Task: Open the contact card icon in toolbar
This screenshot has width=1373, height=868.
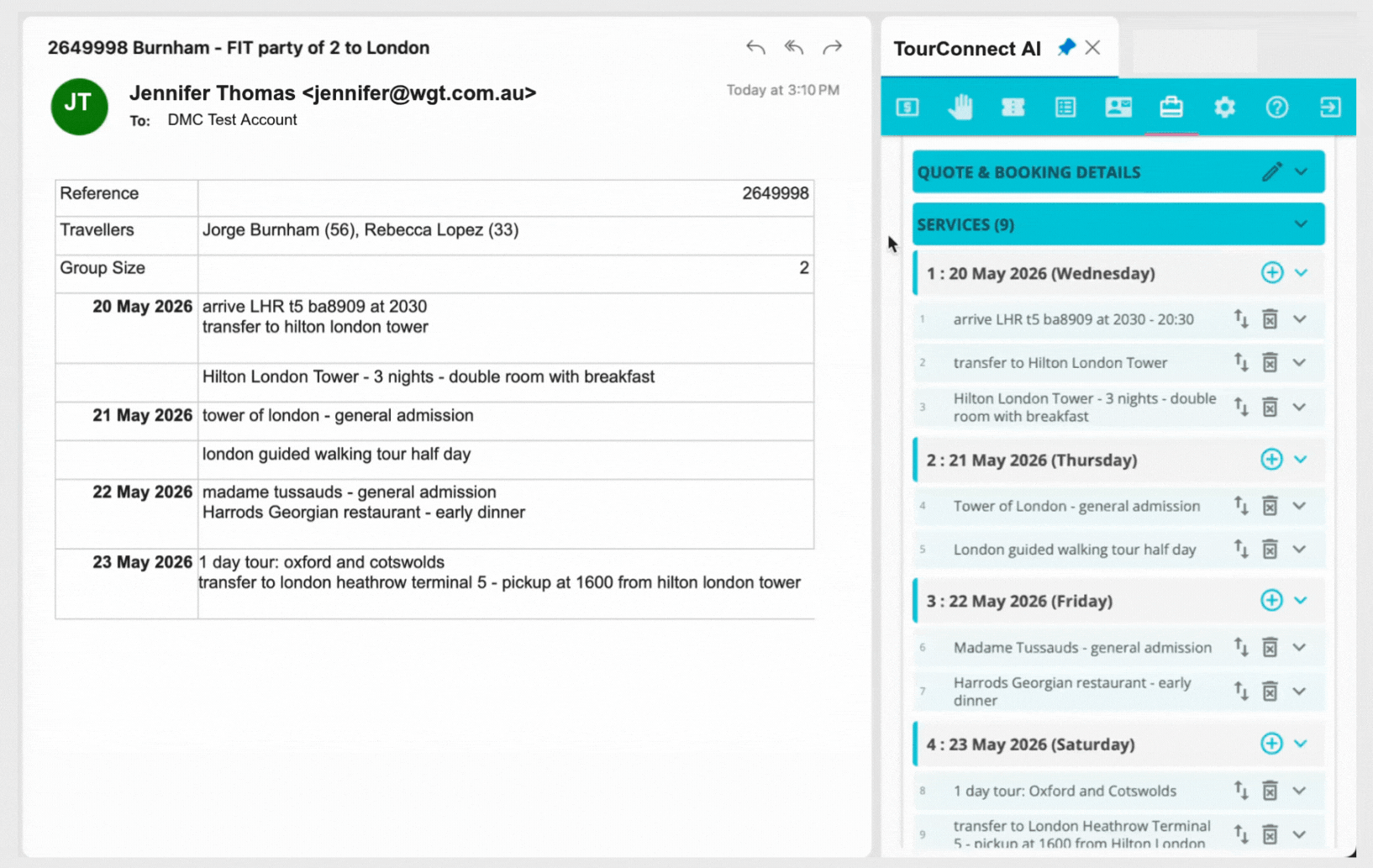Action: 1118,108
